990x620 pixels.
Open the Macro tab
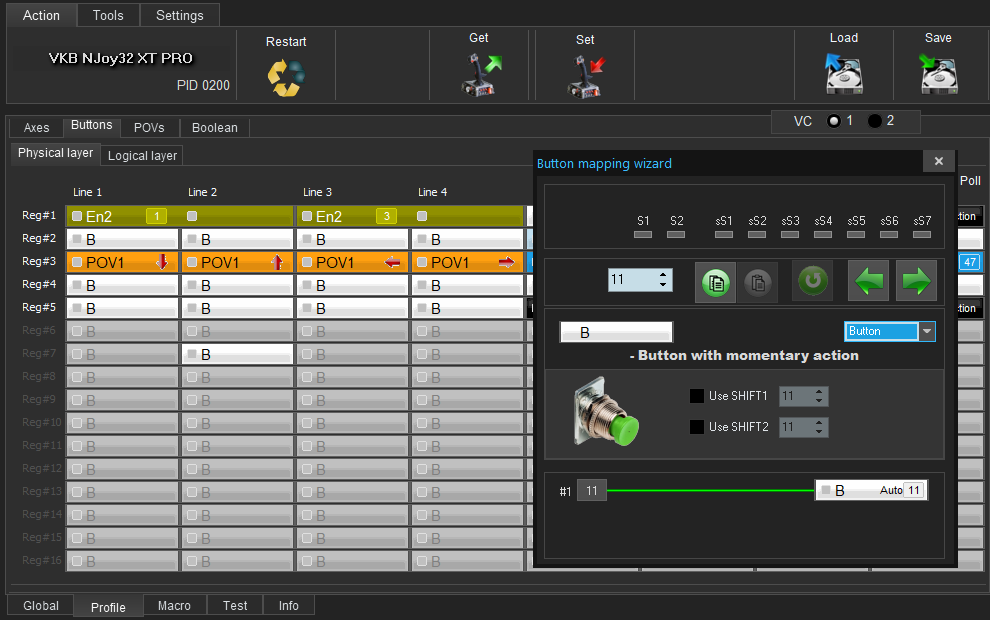[x=174, y=605]
